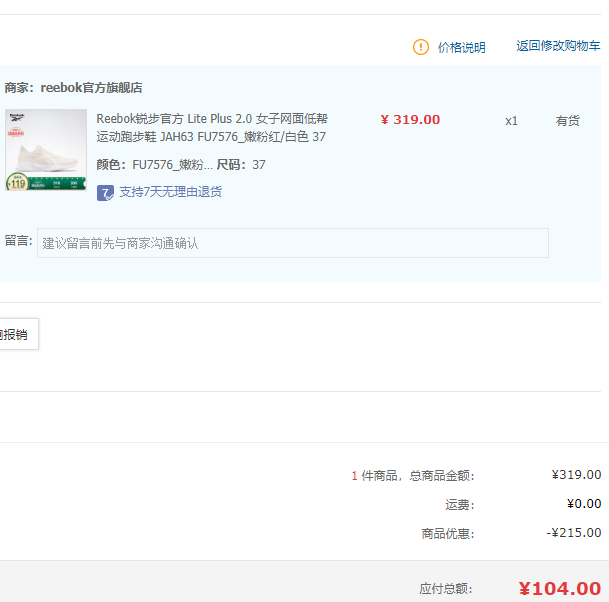
Task: Open the 价格说明 price explanation link
Action: 461,47
